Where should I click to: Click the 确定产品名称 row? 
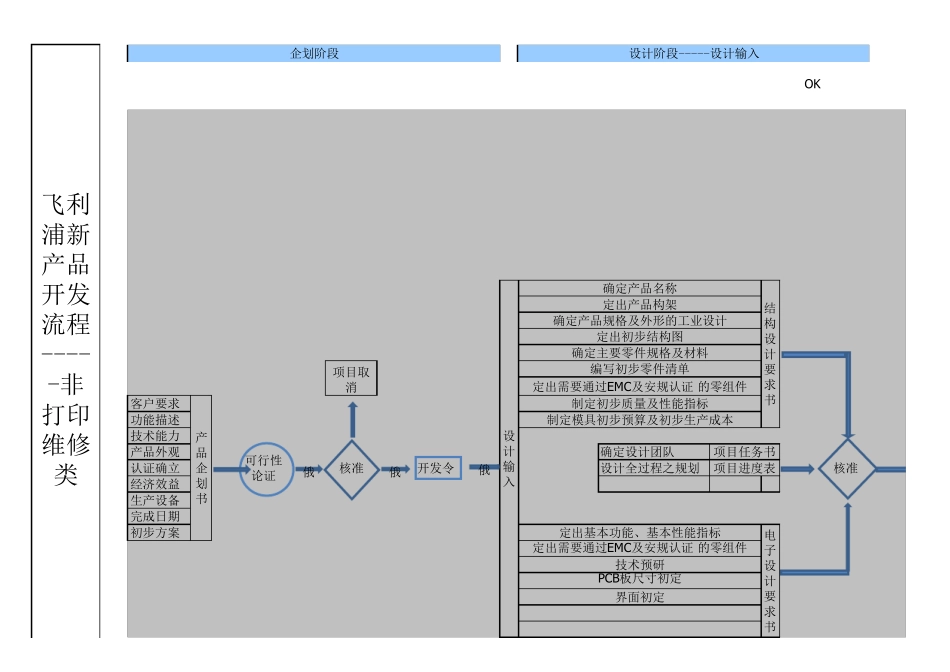tap(640, 288)
